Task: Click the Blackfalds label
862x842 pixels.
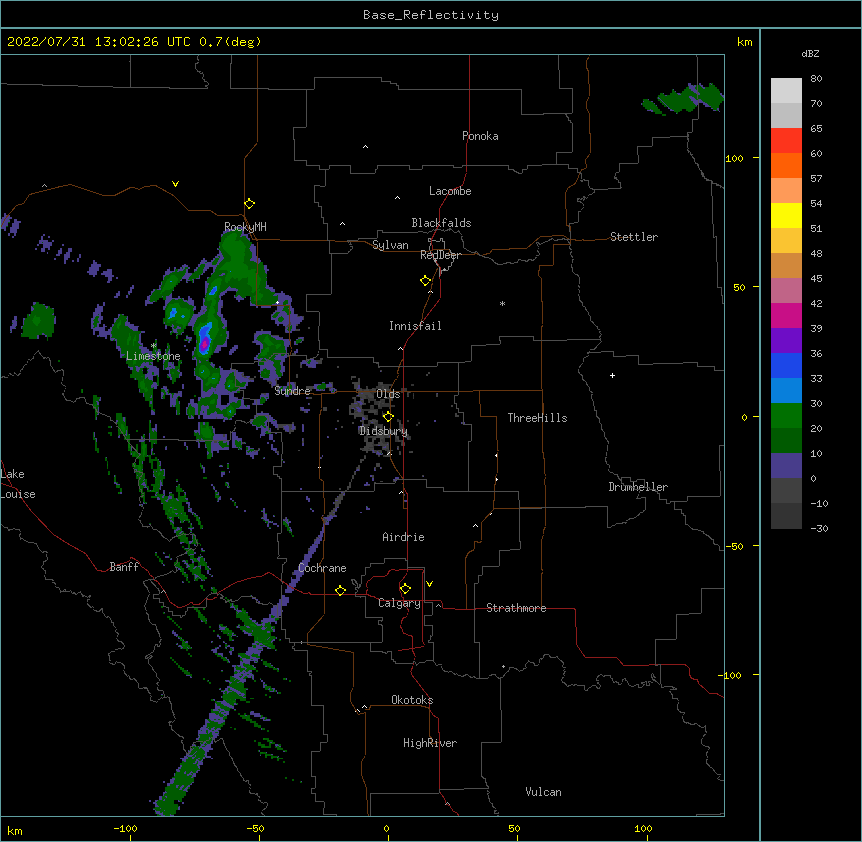Action: click(x=441, y=223)
